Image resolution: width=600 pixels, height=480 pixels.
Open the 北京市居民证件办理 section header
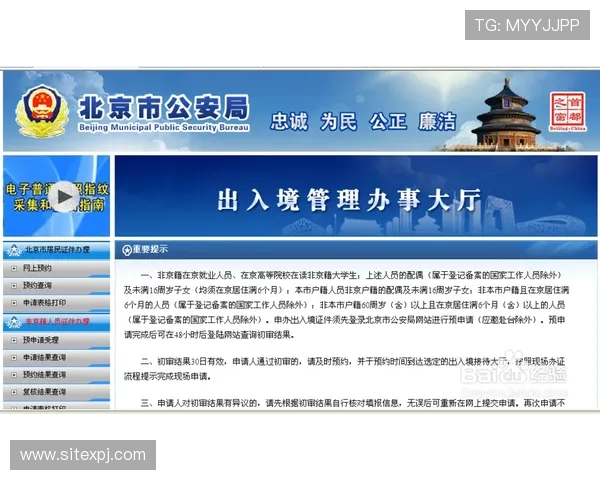point(56,250)
